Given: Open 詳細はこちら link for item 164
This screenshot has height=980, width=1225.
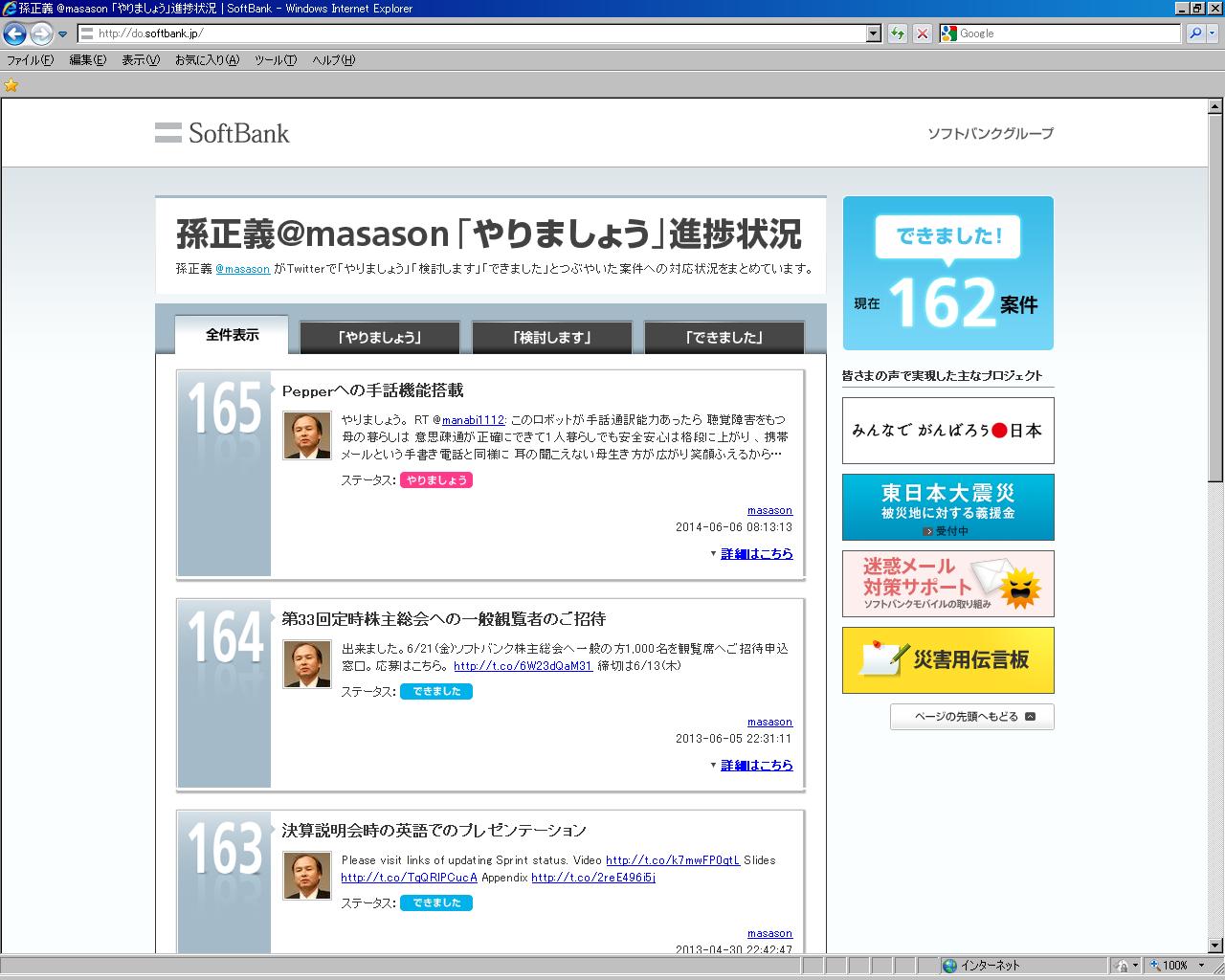Looking at the screenshot, I should point(756,766).
